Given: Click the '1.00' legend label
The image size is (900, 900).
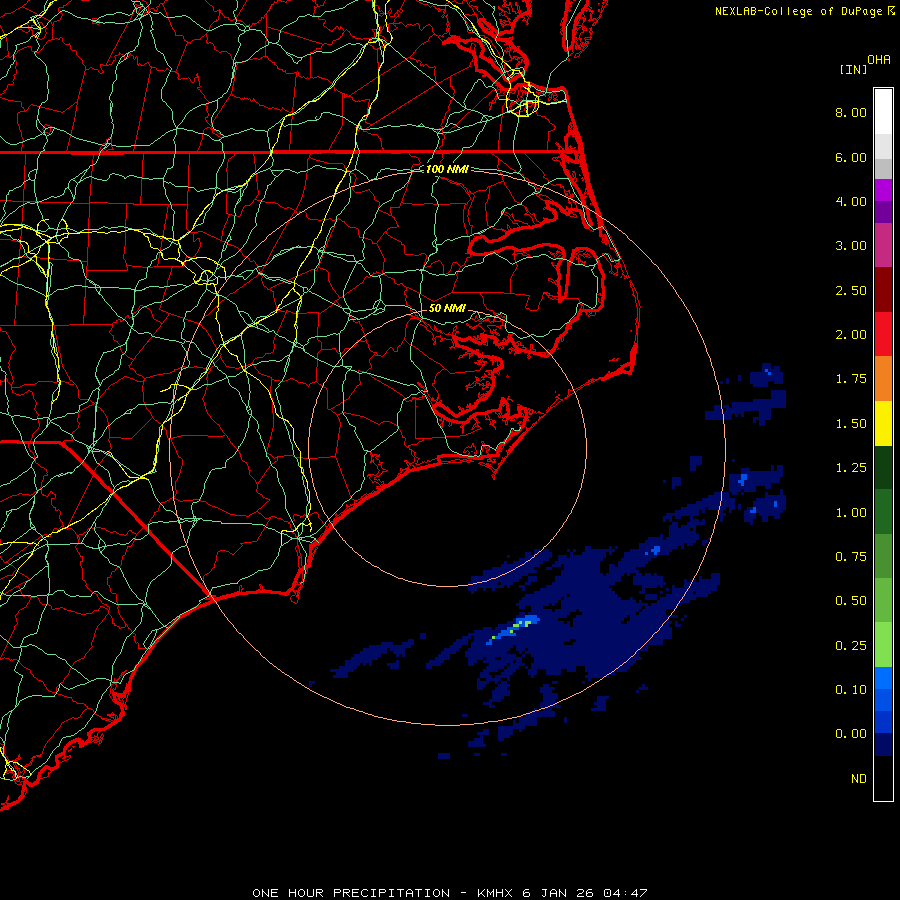Looking at the screenshot, I should 851,513.
